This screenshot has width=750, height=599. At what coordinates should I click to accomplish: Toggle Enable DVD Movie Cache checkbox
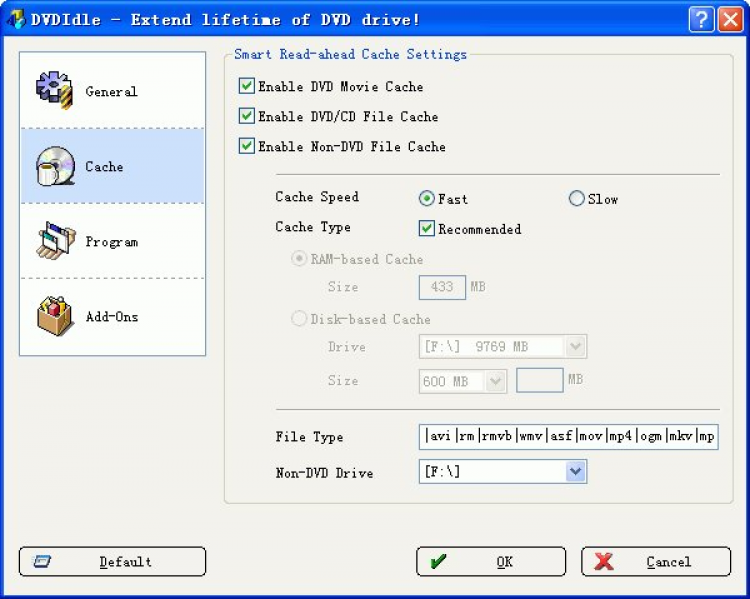point(246,86)
